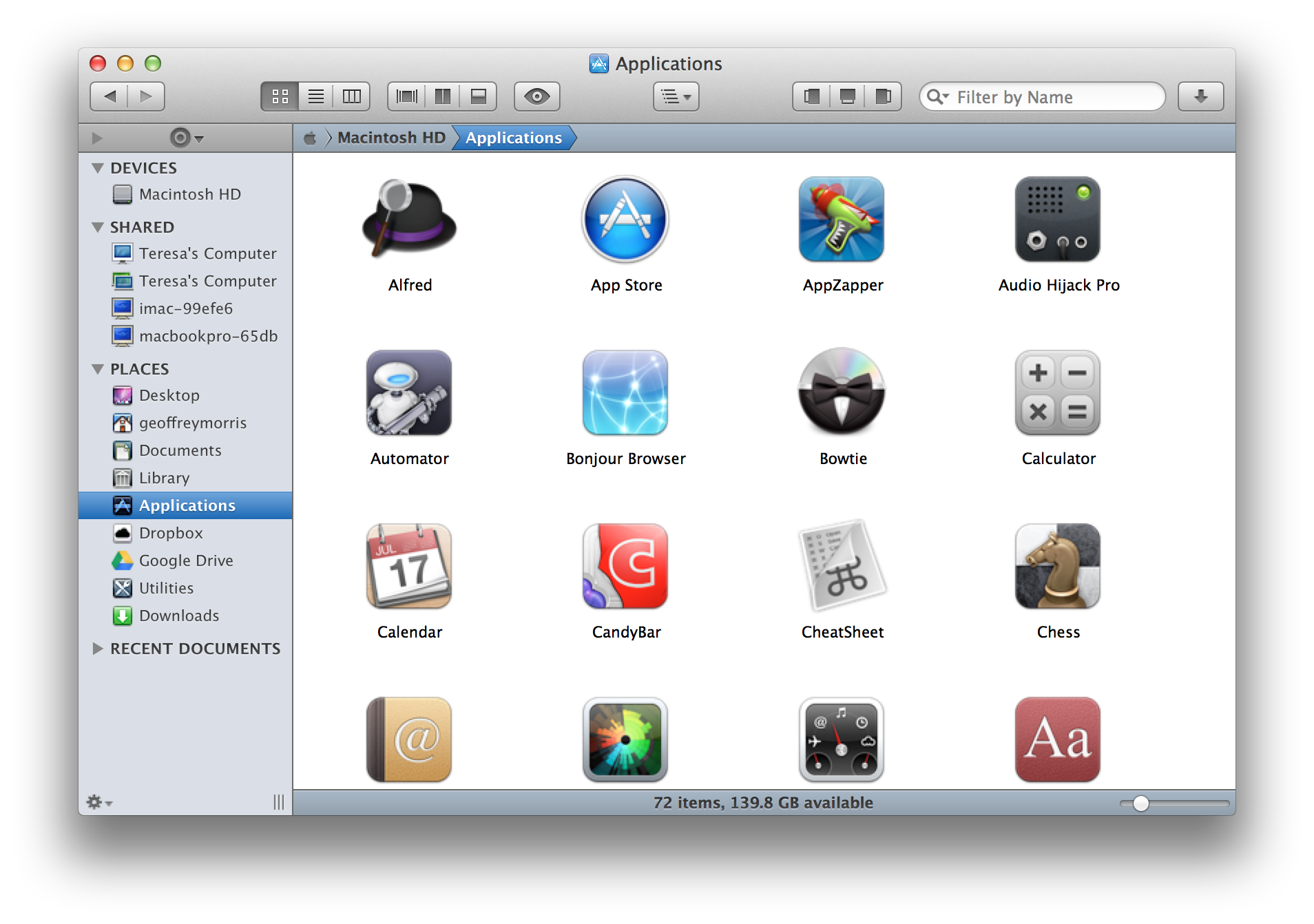Open the Quick Look eye icon
This screenshot has height=924, width=1314.
coord(537,96)
